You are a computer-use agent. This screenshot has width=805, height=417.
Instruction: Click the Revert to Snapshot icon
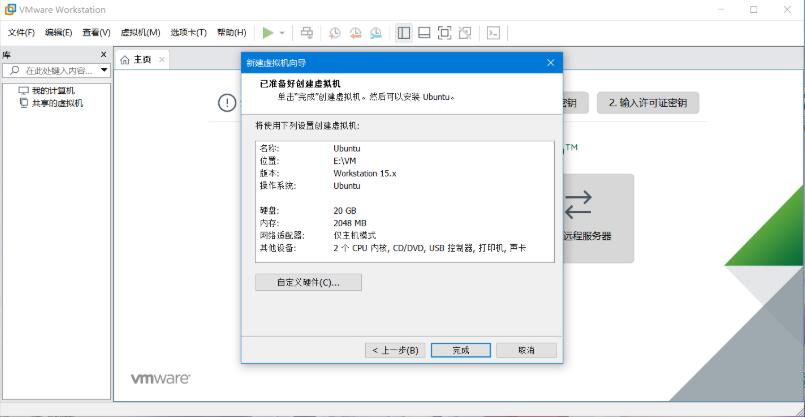point(355,33)
